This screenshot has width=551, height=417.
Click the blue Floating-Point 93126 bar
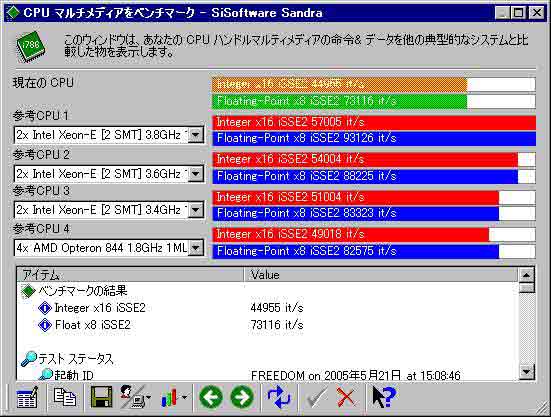point(374,138)
